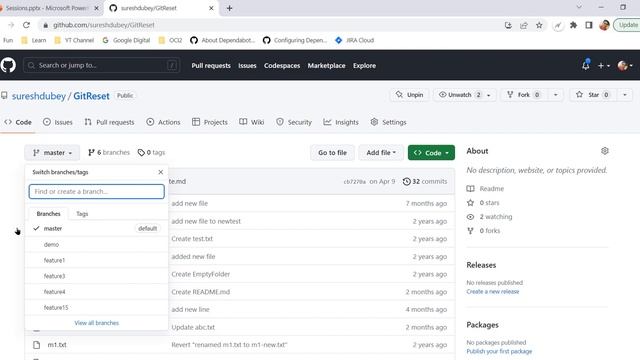This screenshot has height=360, width=640.
Task: Open the repository Pull requests tab
Action: pos(109,122)
